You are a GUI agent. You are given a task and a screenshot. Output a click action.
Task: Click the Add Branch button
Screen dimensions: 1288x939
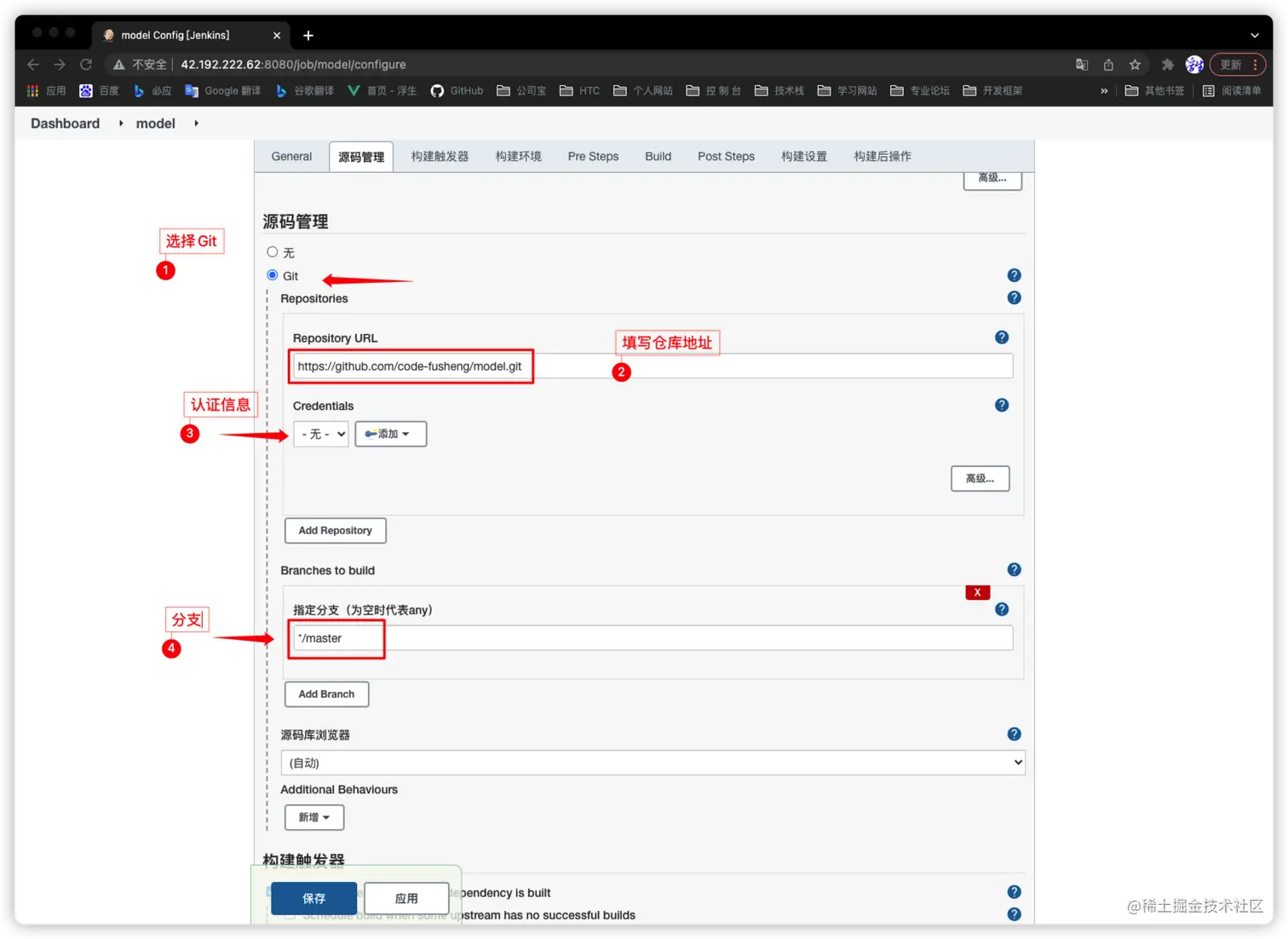click(326, 694)
